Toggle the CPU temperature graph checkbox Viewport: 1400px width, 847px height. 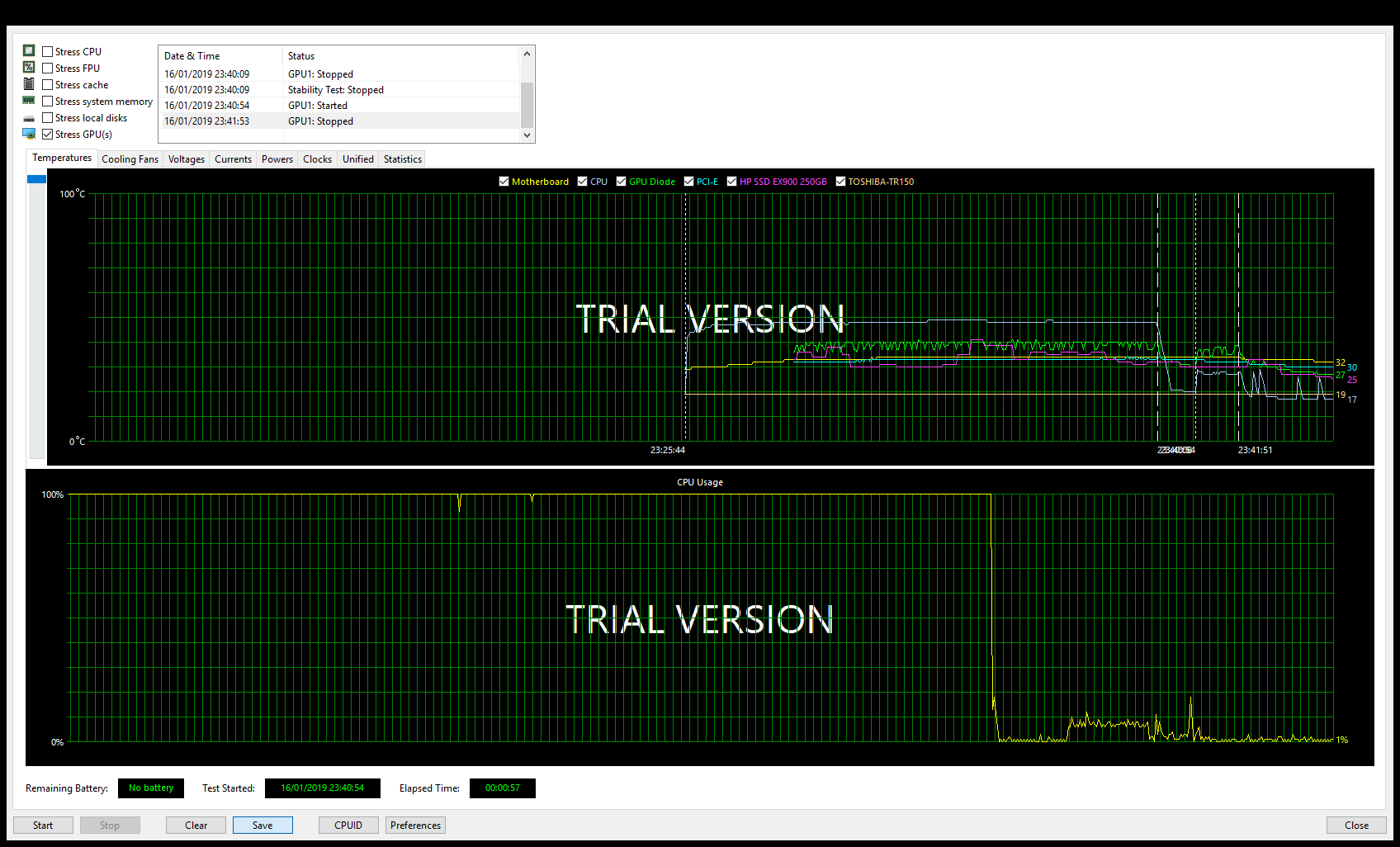click(583, 182)
